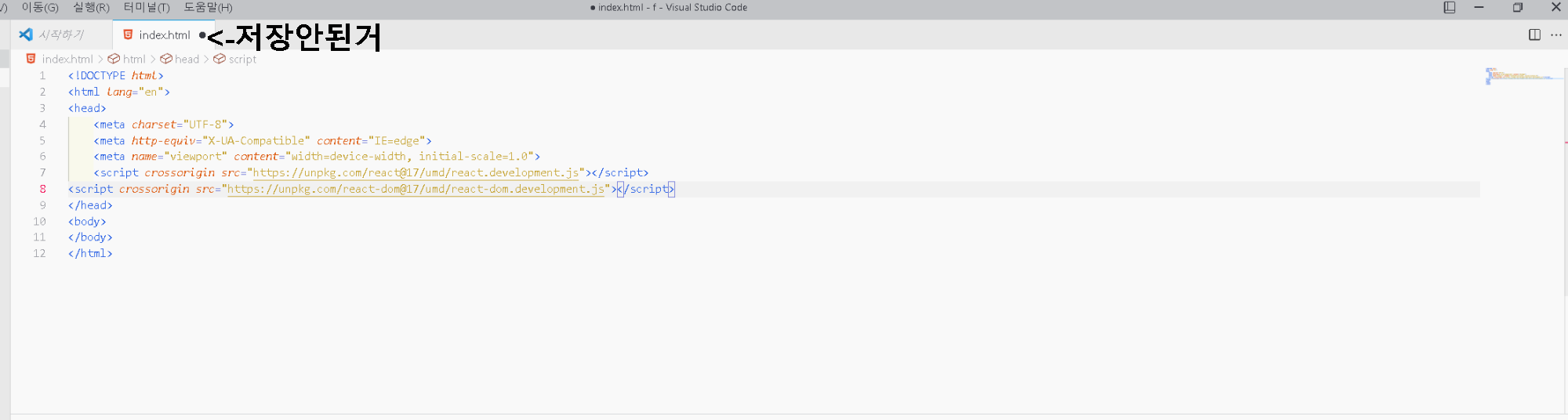This screenshot has height=420, width=1568.
Task: Click the closing </body> tag
Action: click(90, 237)
